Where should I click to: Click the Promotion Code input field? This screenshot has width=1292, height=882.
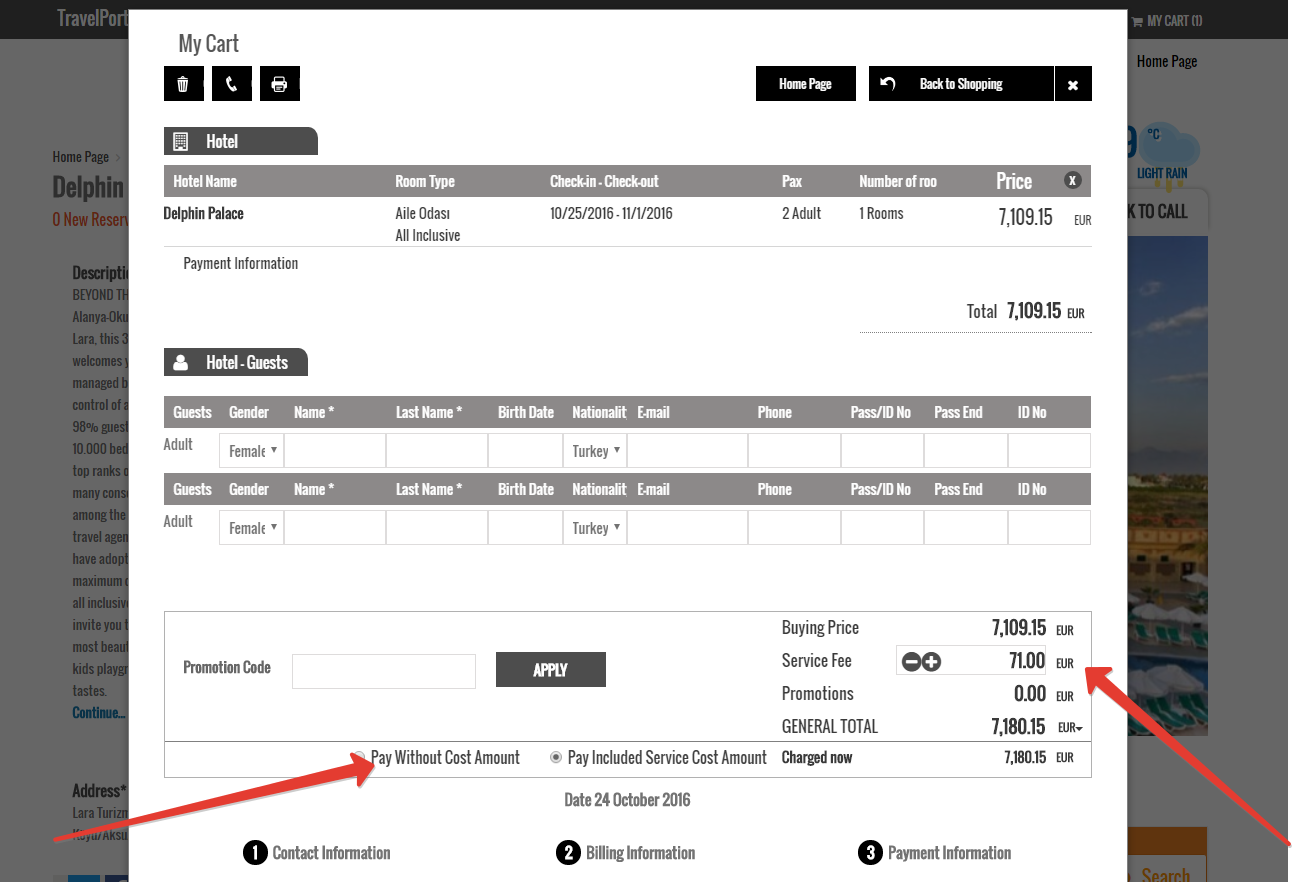384,671
